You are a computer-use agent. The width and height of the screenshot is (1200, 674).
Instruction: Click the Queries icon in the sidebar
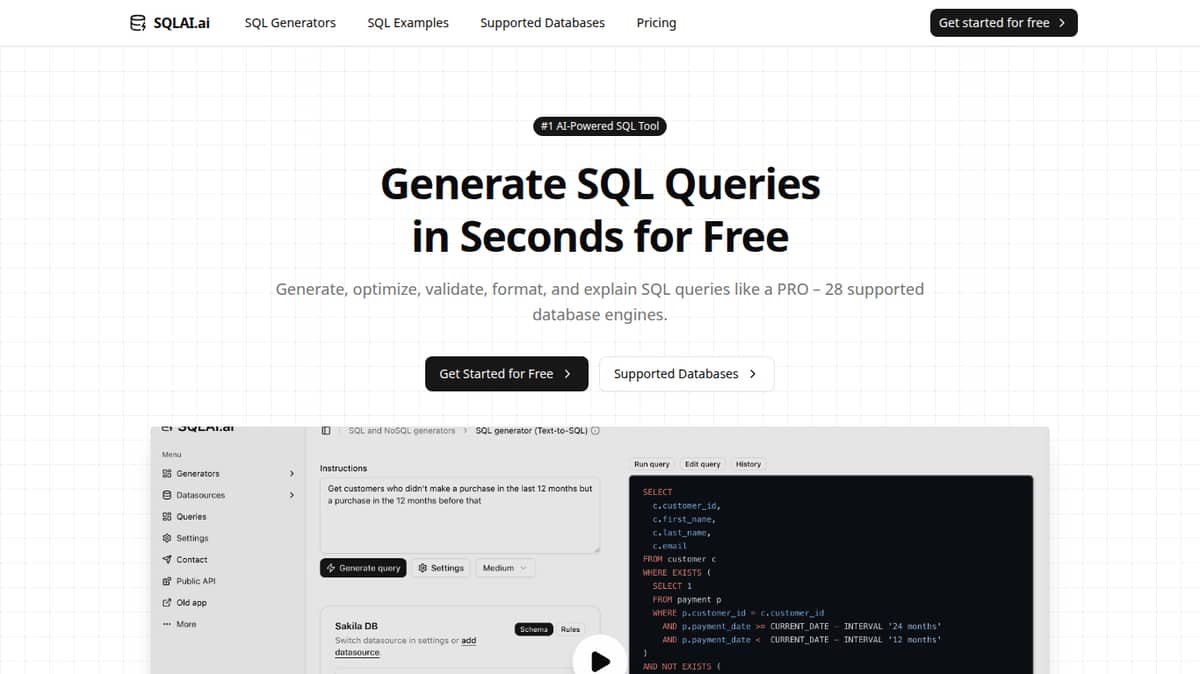pos(167,517)
